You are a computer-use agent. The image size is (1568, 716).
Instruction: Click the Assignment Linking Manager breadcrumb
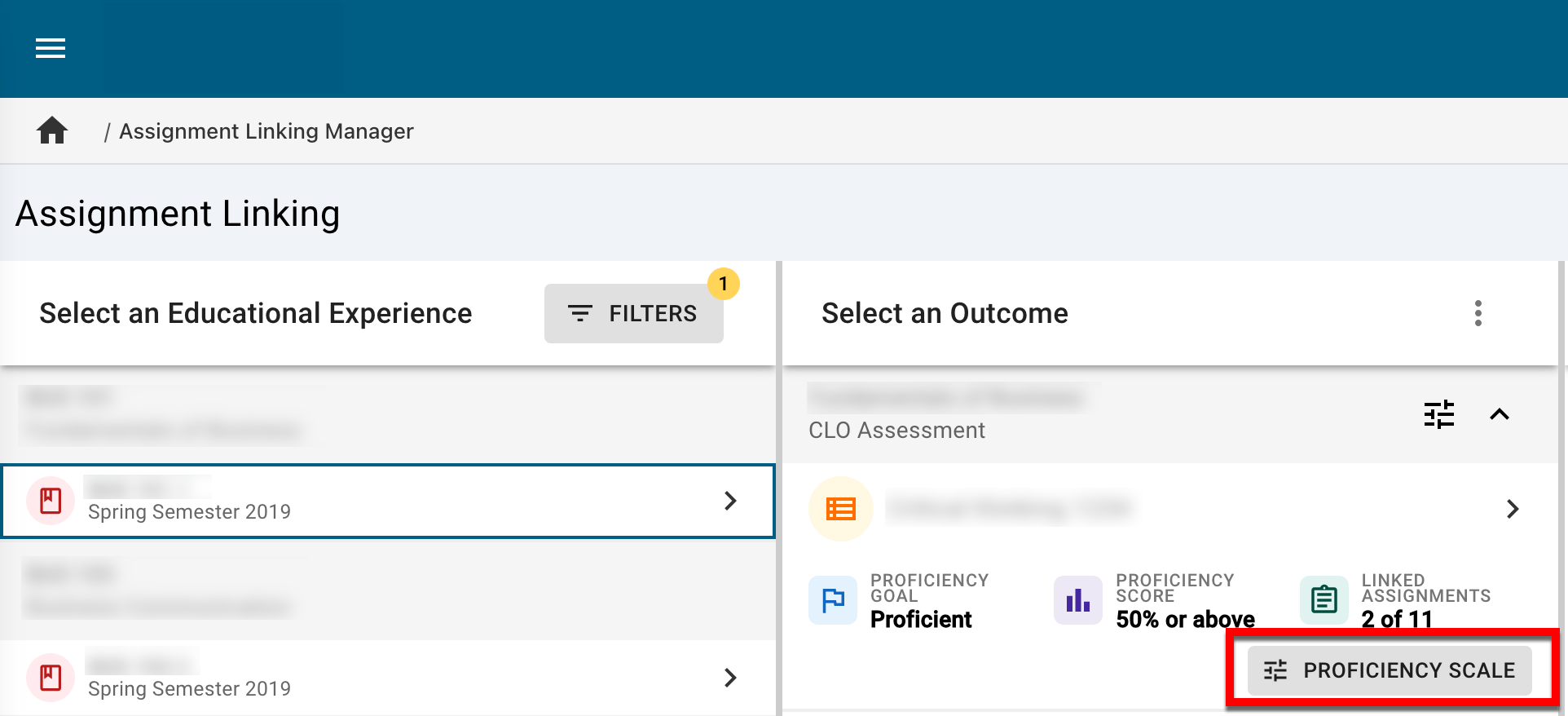[x=266, y=131]
